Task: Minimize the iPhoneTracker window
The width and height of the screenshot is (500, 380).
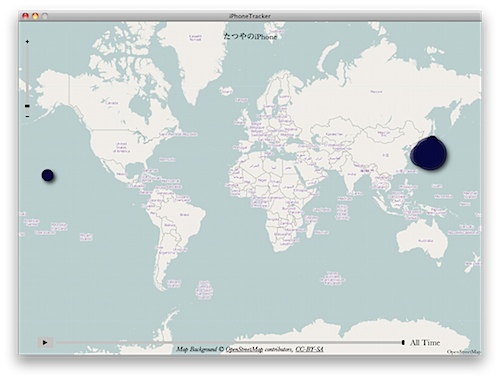Action: [35, 16]
